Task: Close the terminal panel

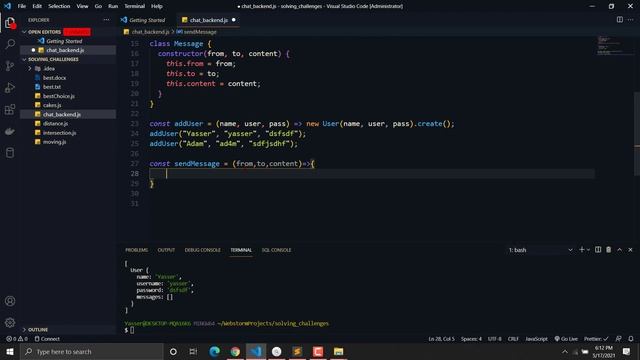Action: pyautogui.click(x=630, y=250)
